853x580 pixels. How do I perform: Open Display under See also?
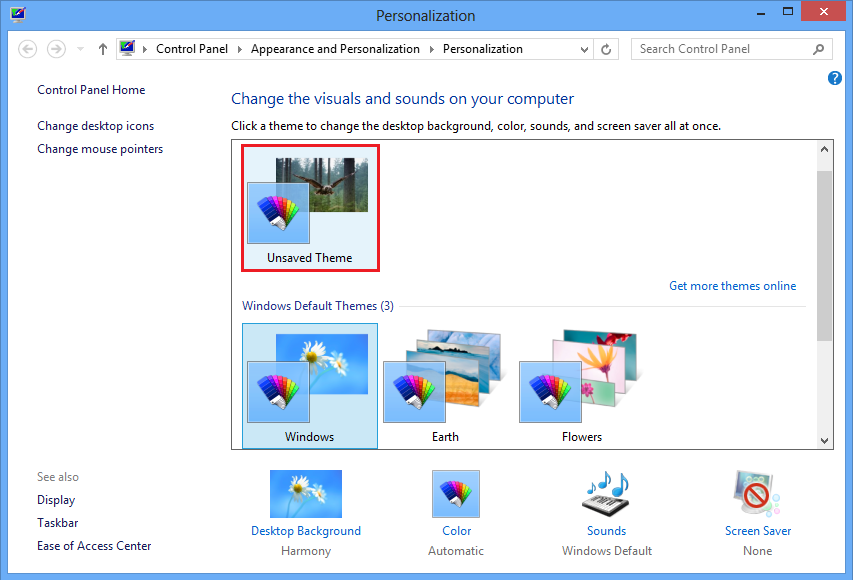pos(56,500)
